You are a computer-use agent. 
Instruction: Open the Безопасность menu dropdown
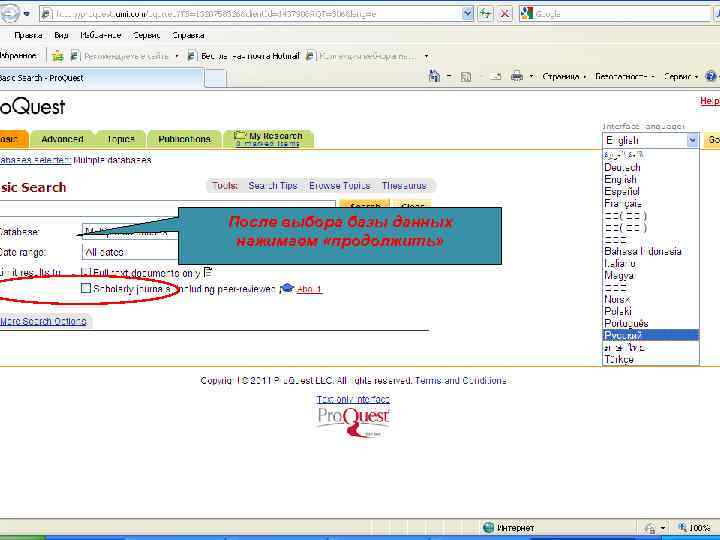coord(625,76)
